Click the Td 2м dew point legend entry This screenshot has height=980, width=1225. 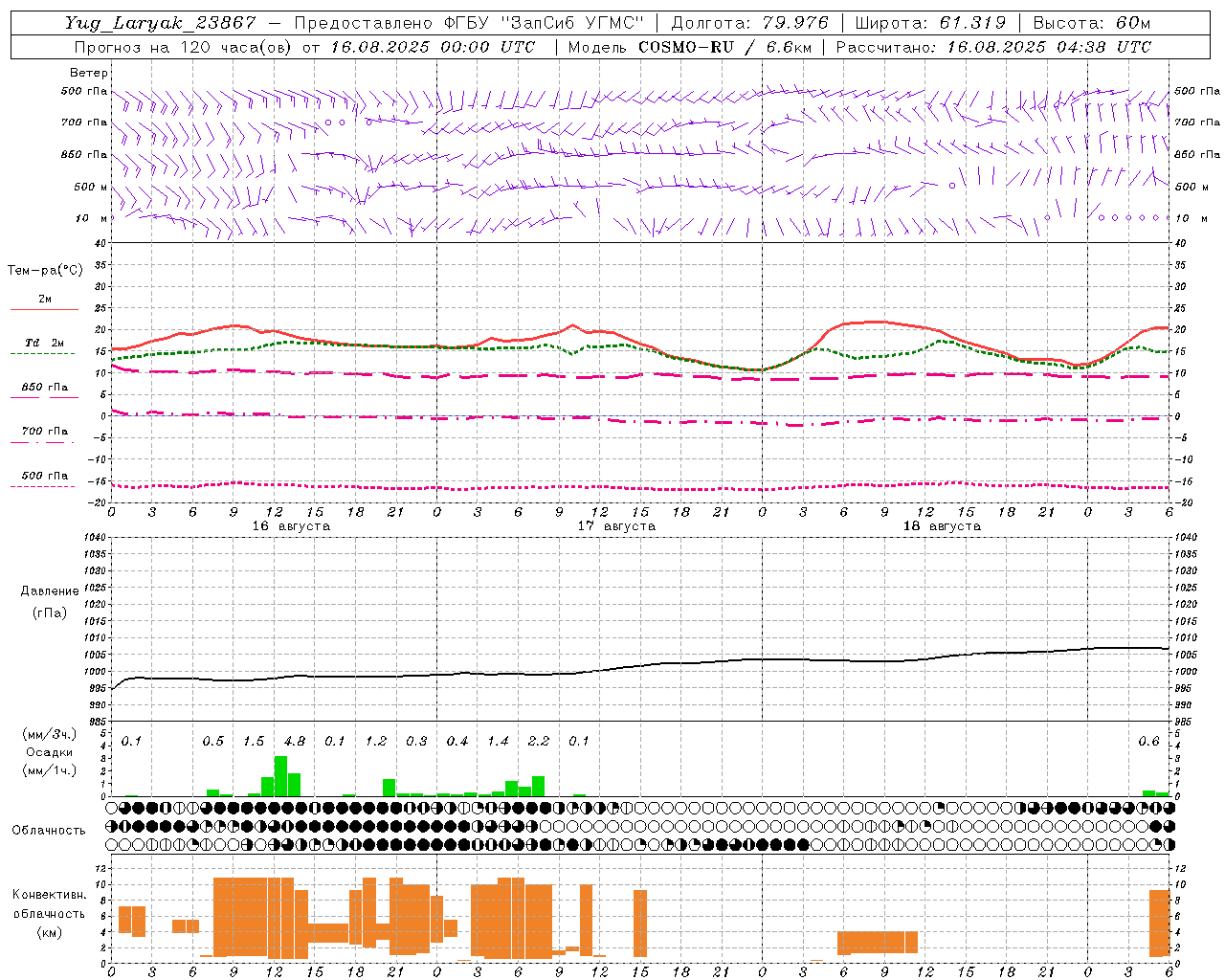coord(44,343)
